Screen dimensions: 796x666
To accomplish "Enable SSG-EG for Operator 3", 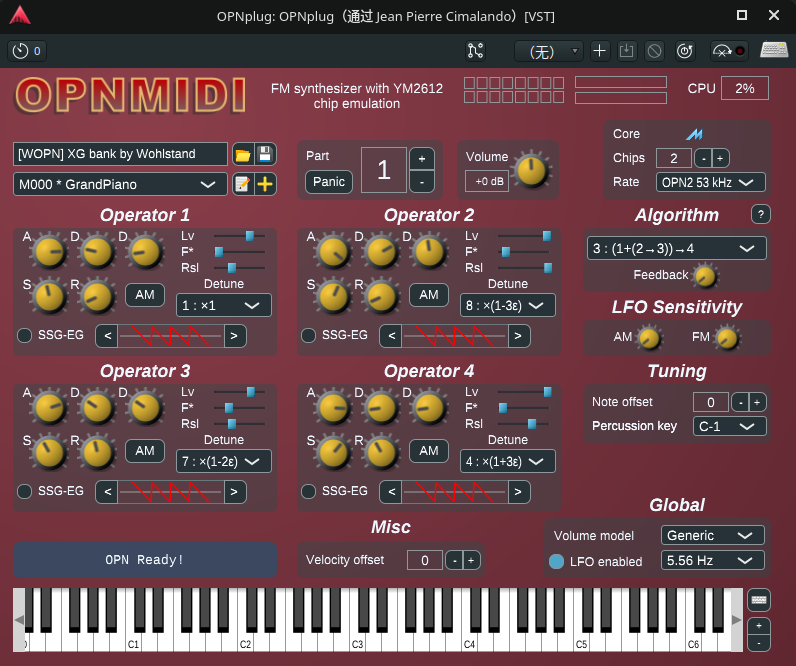I will pyautogui.click(x=24, y=491).
